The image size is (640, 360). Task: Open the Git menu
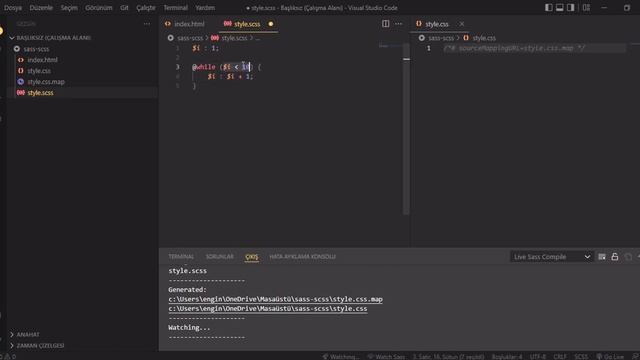tap(124, 8)
